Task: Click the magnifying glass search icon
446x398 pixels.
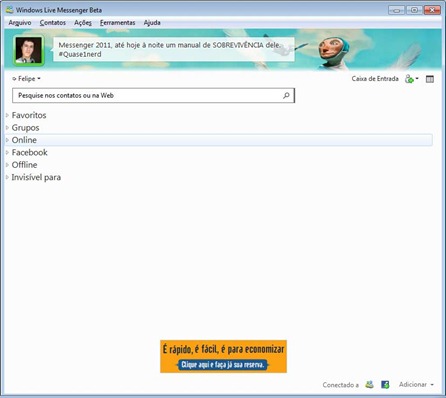Action: coord(286,96)
